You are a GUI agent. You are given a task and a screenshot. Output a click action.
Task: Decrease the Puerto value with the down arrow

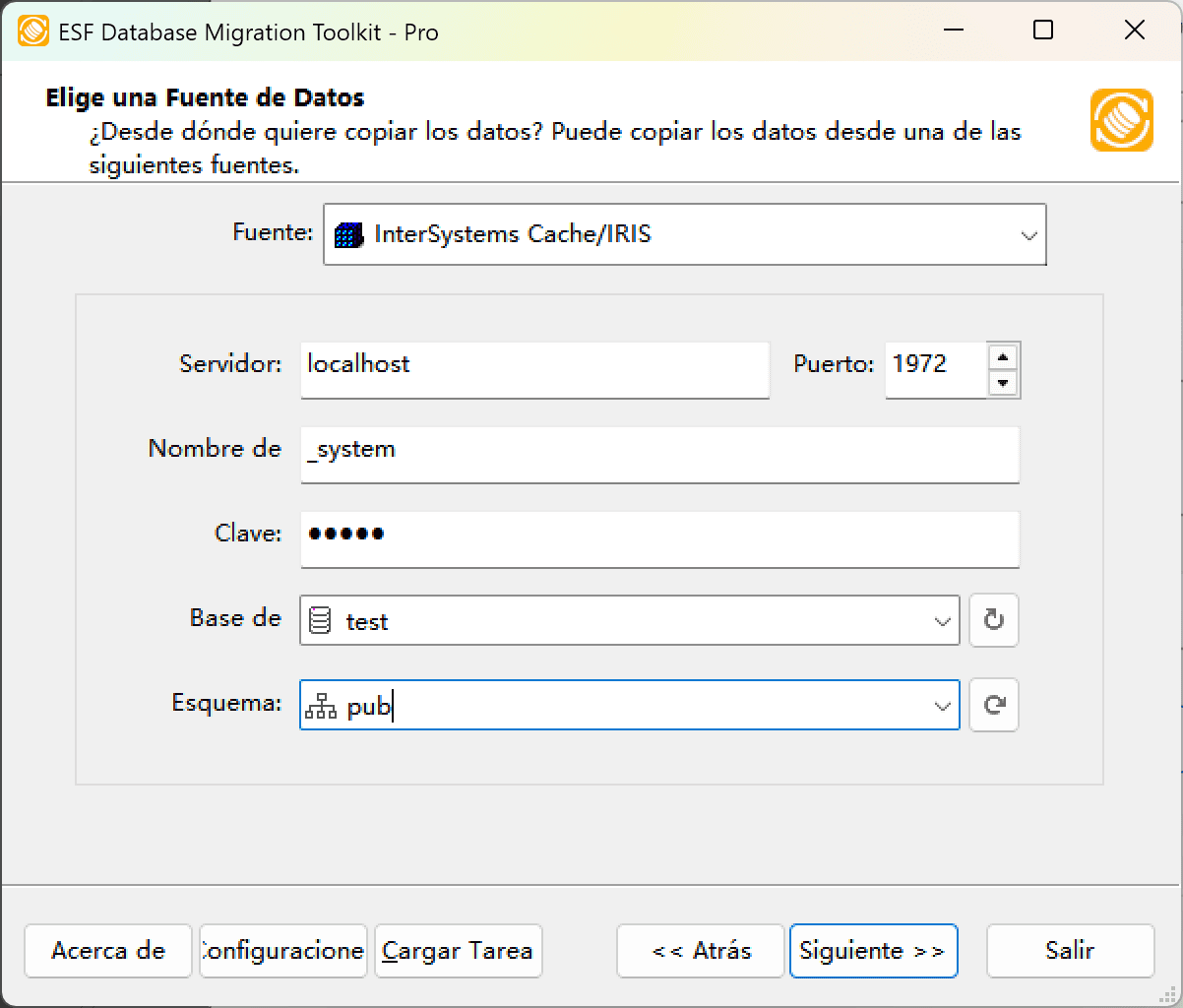(1004, 383)
